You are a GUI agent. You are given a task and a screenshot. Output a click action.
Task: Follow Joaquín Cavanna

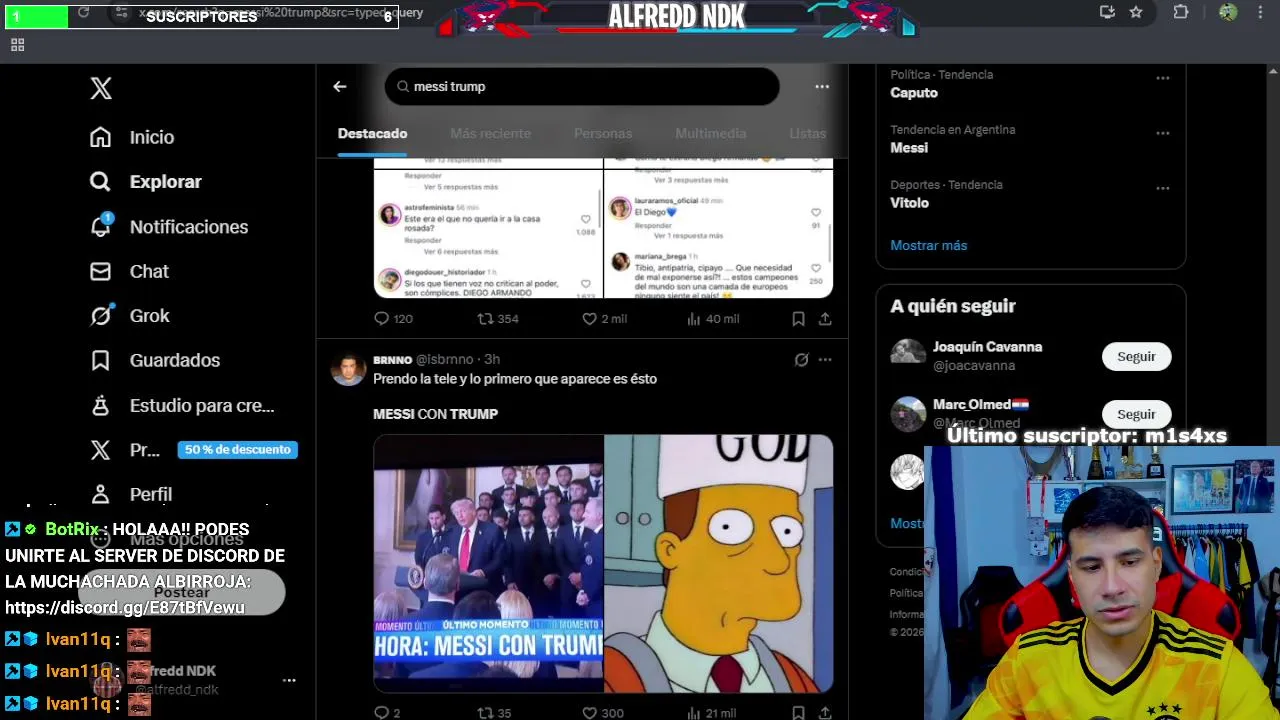1136,357
